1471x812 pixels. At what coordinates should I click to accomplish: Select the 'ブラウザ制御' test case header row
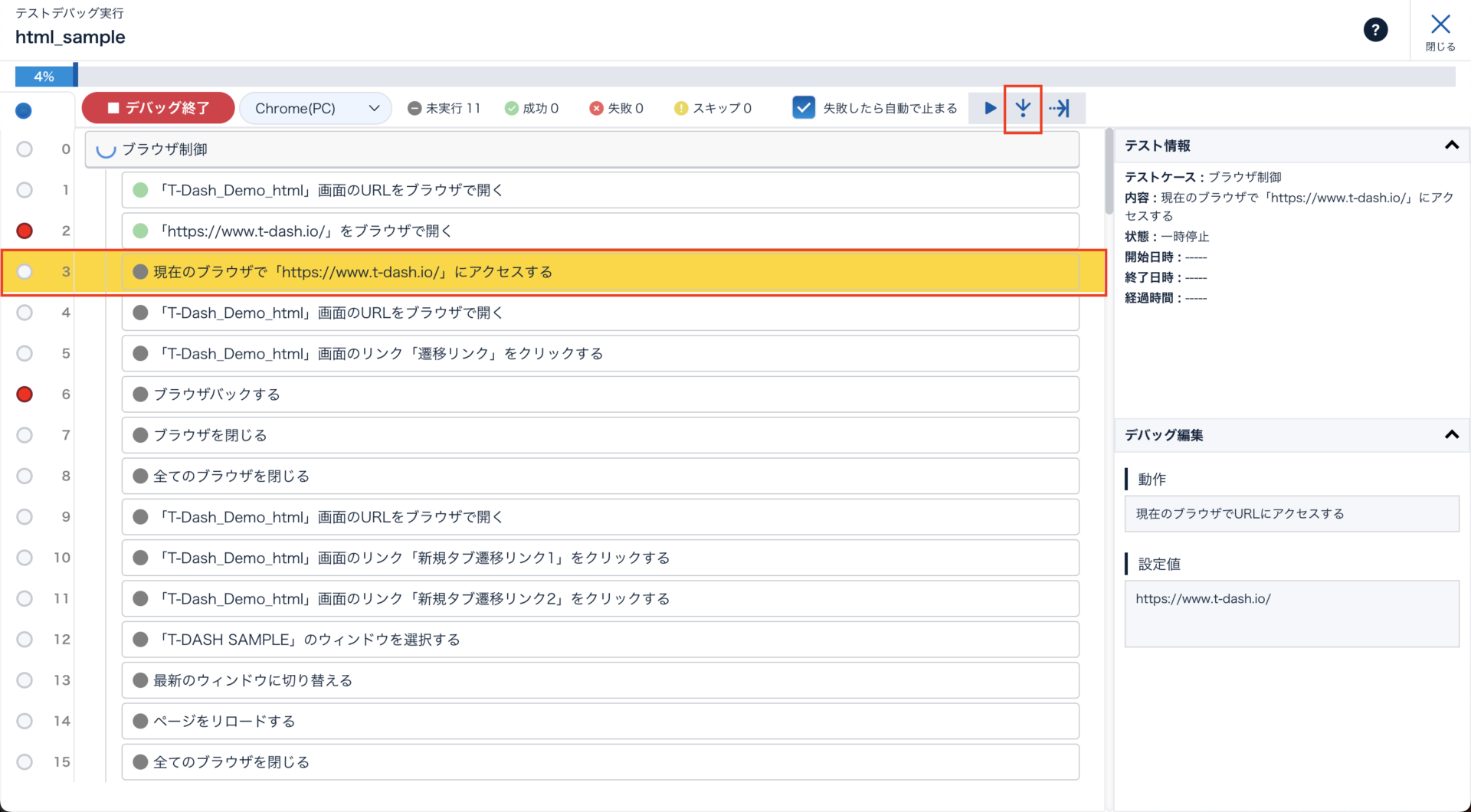coord(582,149)
